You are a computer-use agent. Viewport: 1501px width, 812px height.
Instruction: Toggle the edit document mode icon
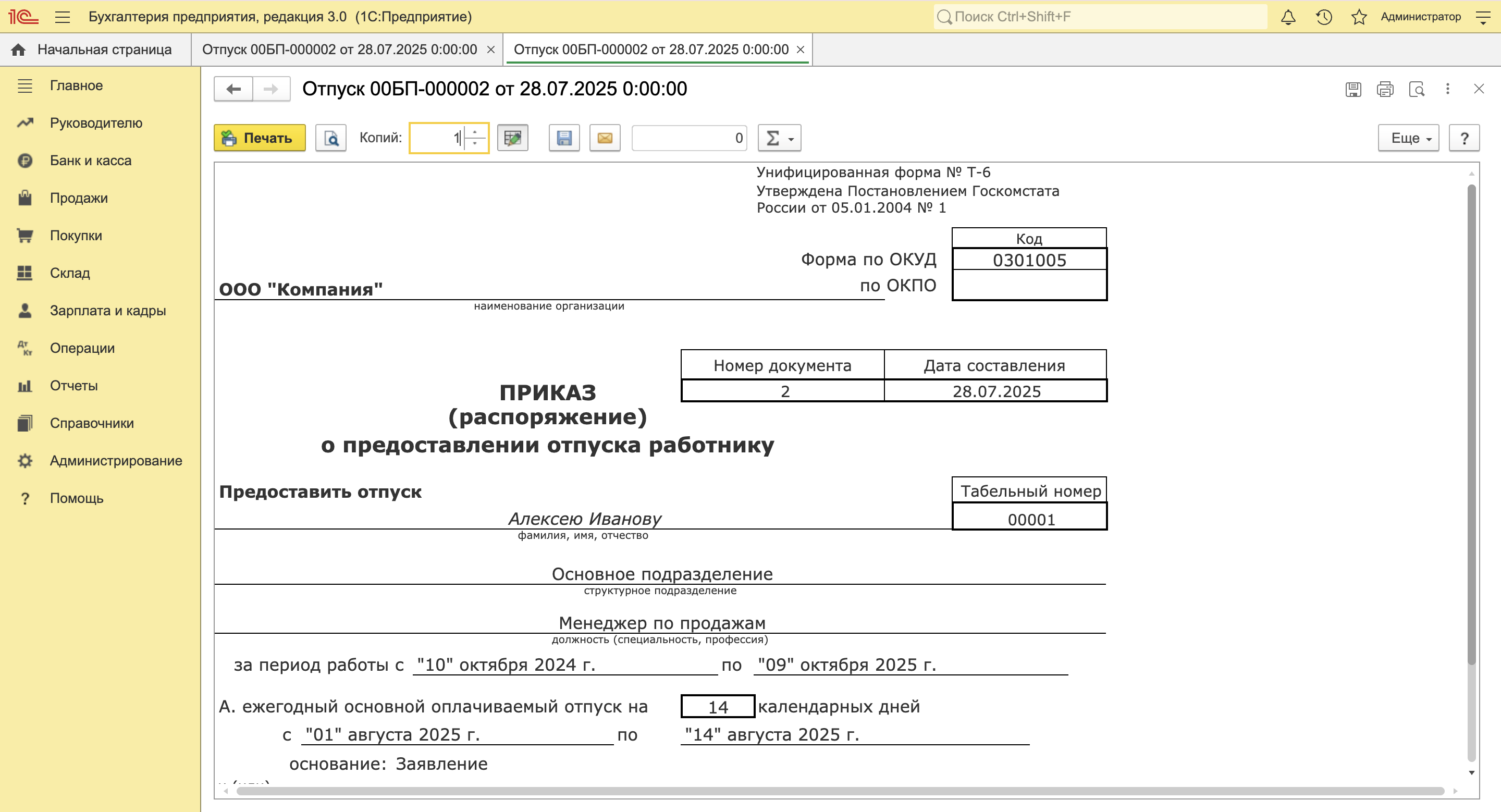(512, 138)
